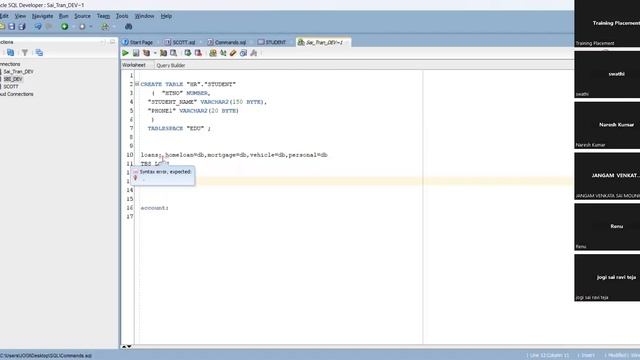640x360 pixels.
Task: Open the Window menu
Action: point(144,16)
